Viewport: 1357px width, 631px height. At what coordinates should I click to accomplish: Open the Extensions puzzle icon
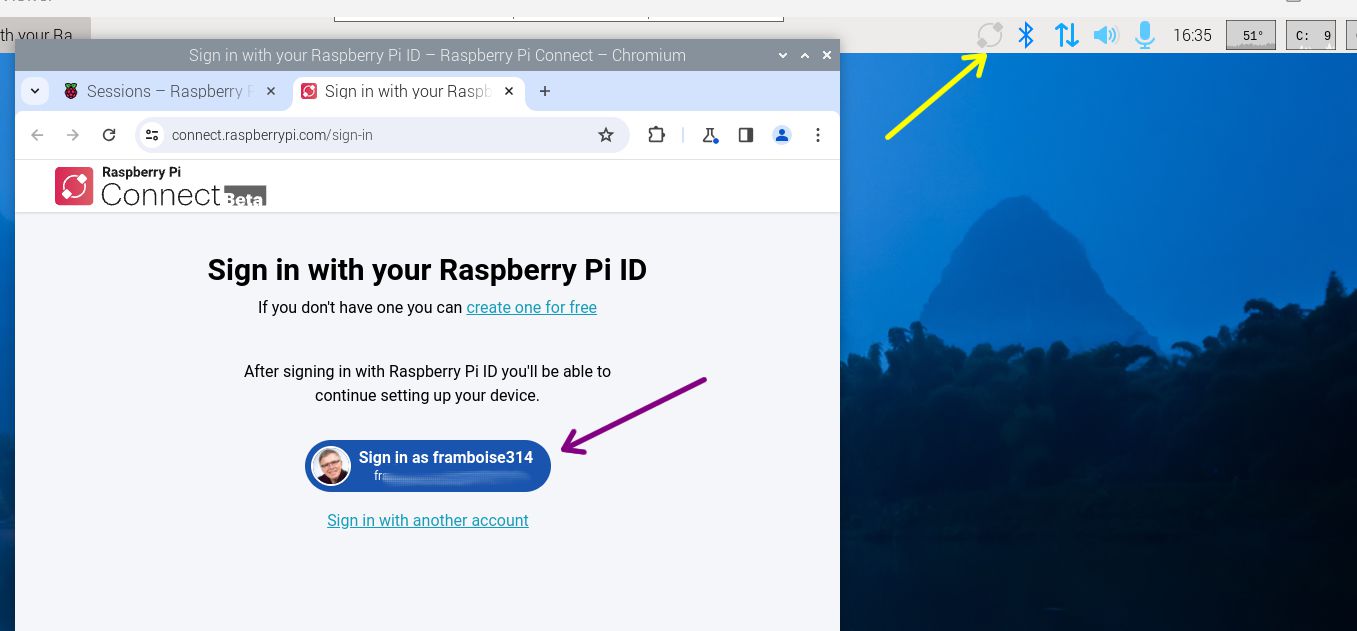657,135
